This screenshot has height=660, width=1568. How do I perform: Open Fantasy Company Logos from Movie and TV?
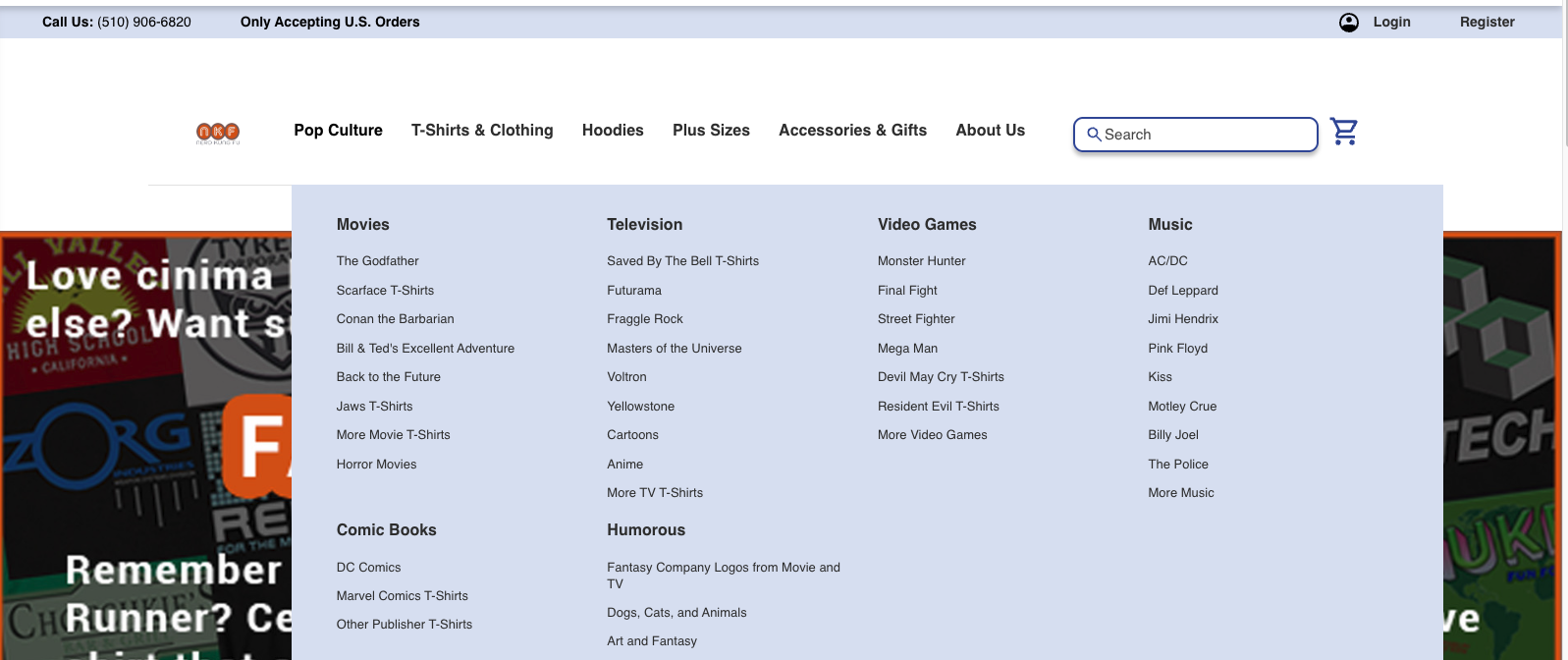point(724,576)
